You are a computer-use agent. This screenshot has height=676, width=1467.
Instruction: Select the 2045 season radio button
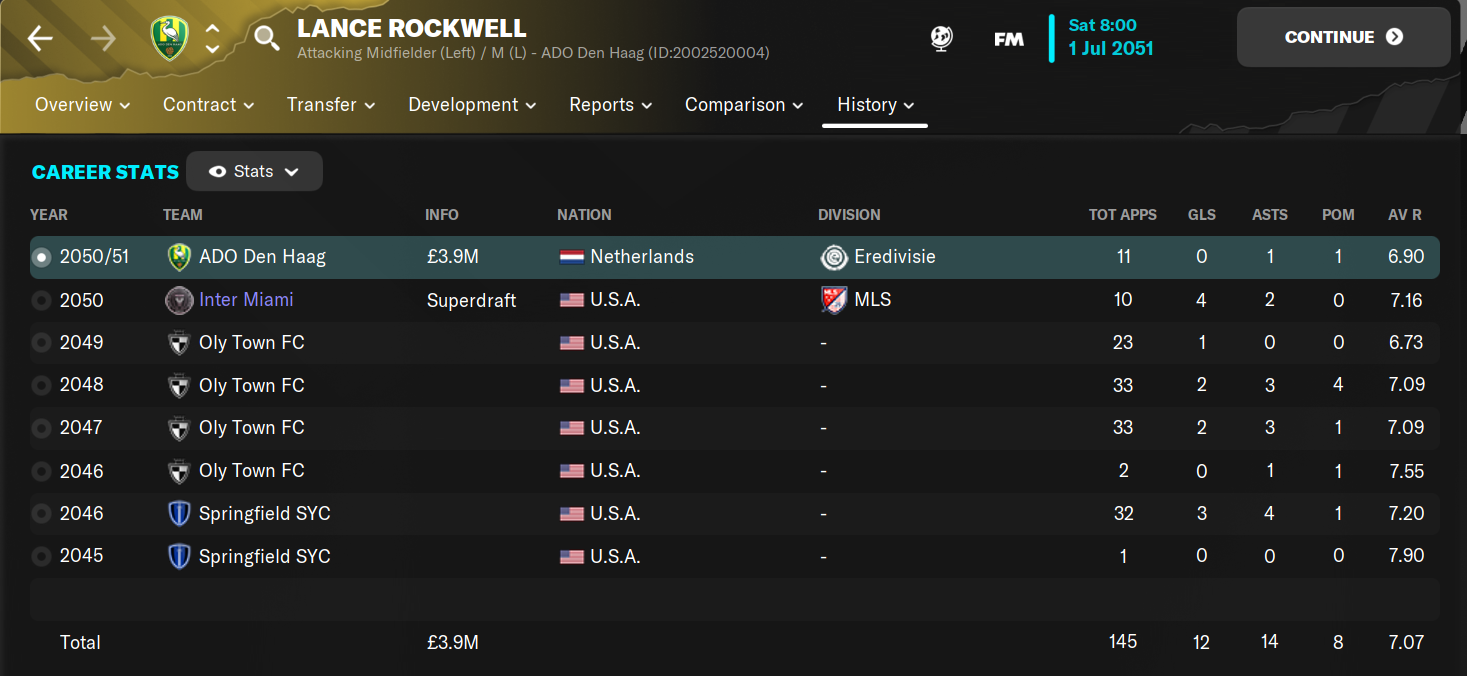pos(41,556)
